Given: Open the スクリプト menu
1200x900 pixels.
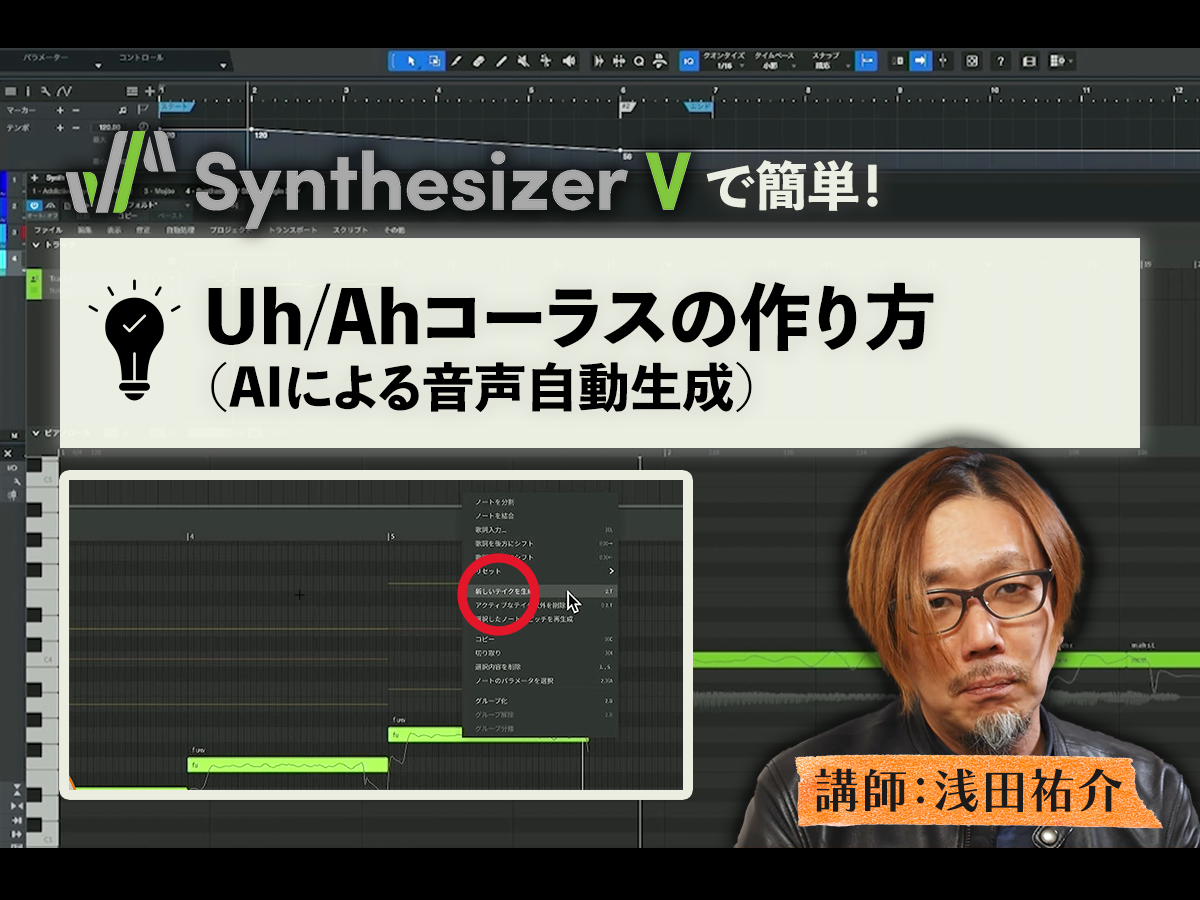Looking at the screenshot, I should (350, 230).
